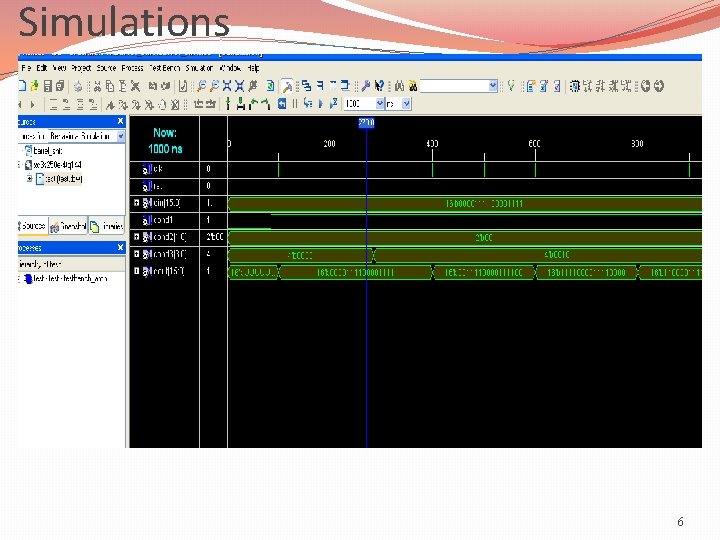The width and height of the screenshot is (720, 540).
Task: Click the round right arrow icon
Action: 659,86
